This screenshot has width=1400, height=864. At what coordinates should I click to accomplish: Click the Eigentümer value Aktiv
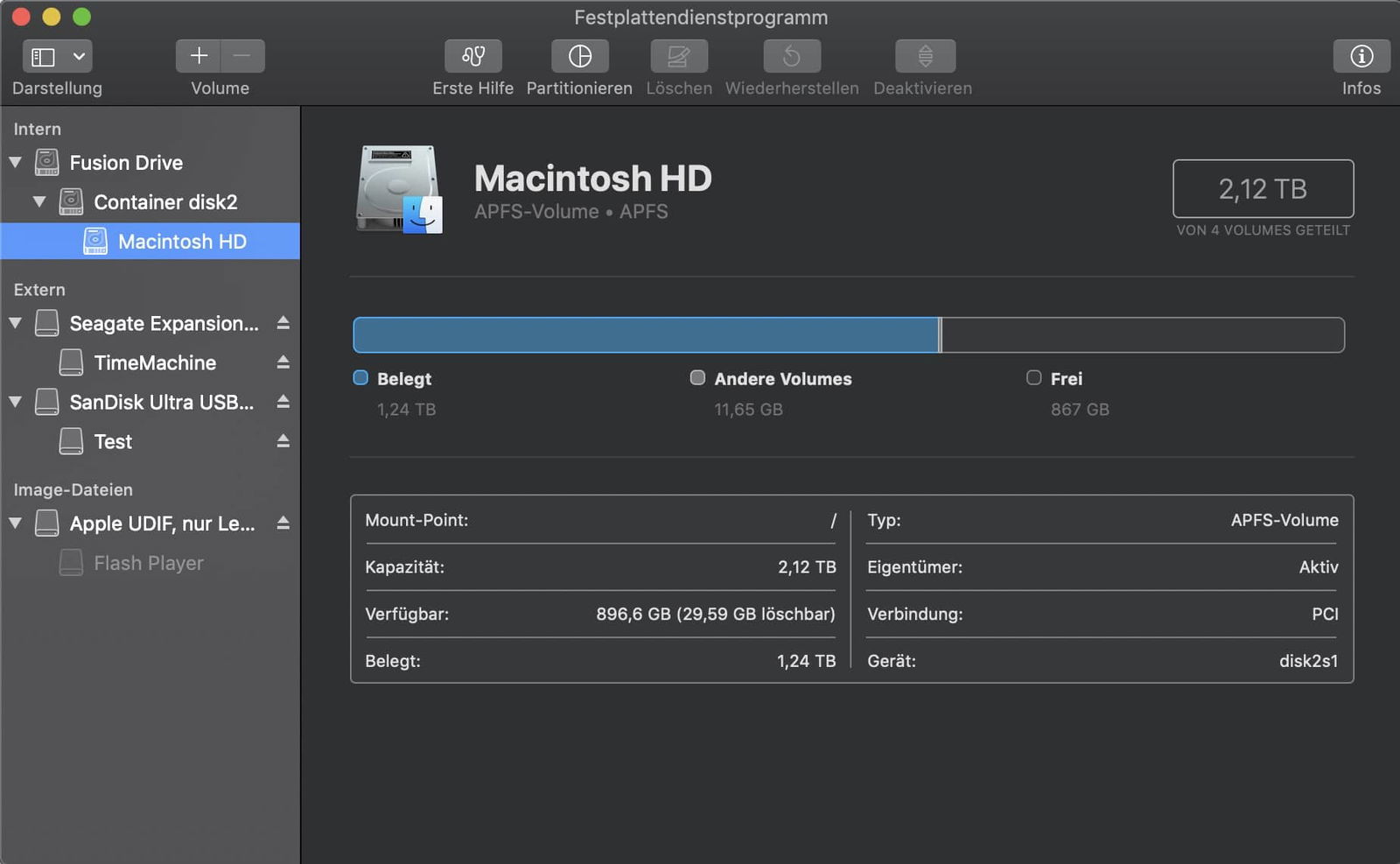1319,567
